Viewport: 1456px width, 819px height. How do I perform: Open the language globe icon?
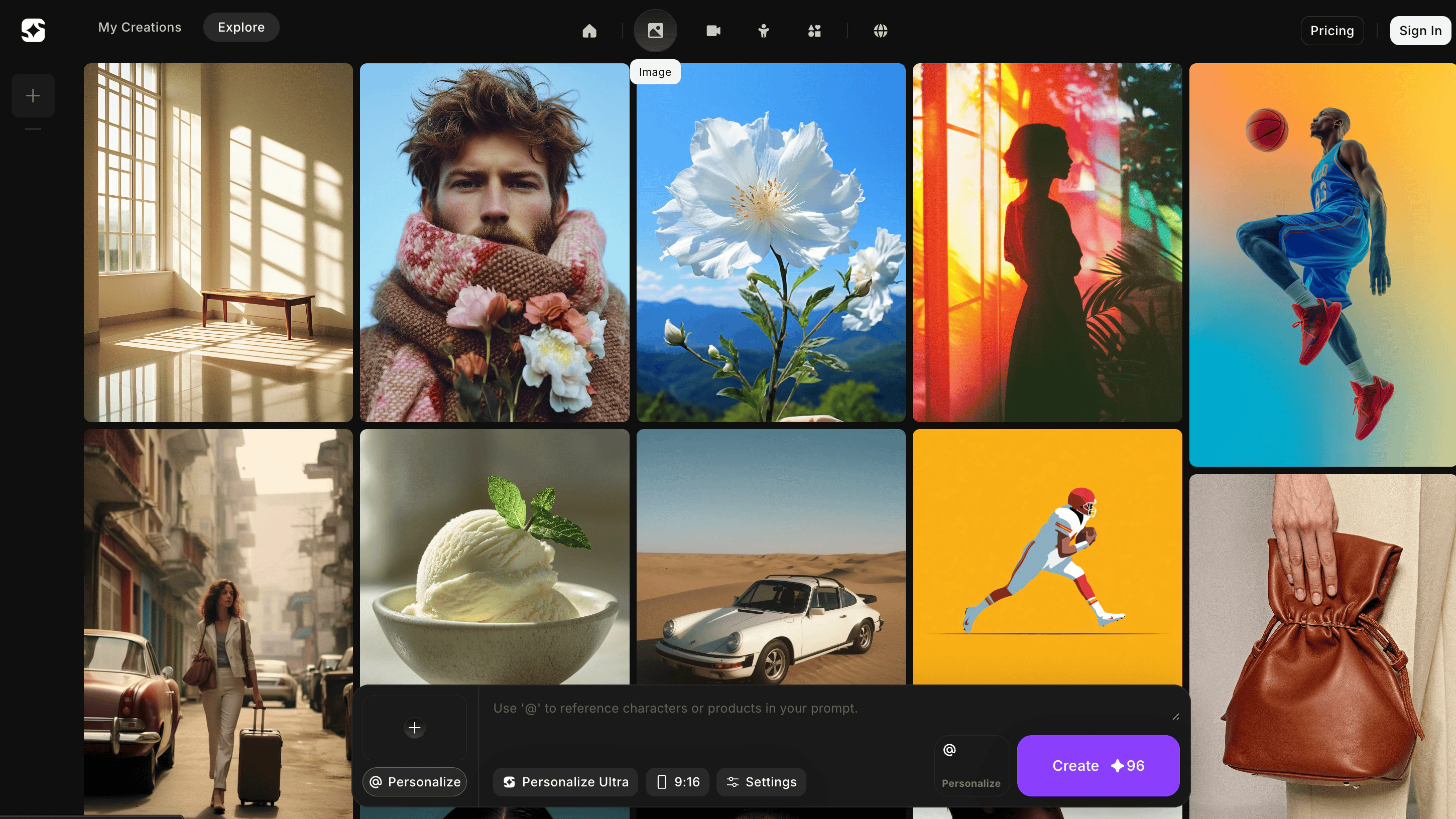(x=880, y=31)
